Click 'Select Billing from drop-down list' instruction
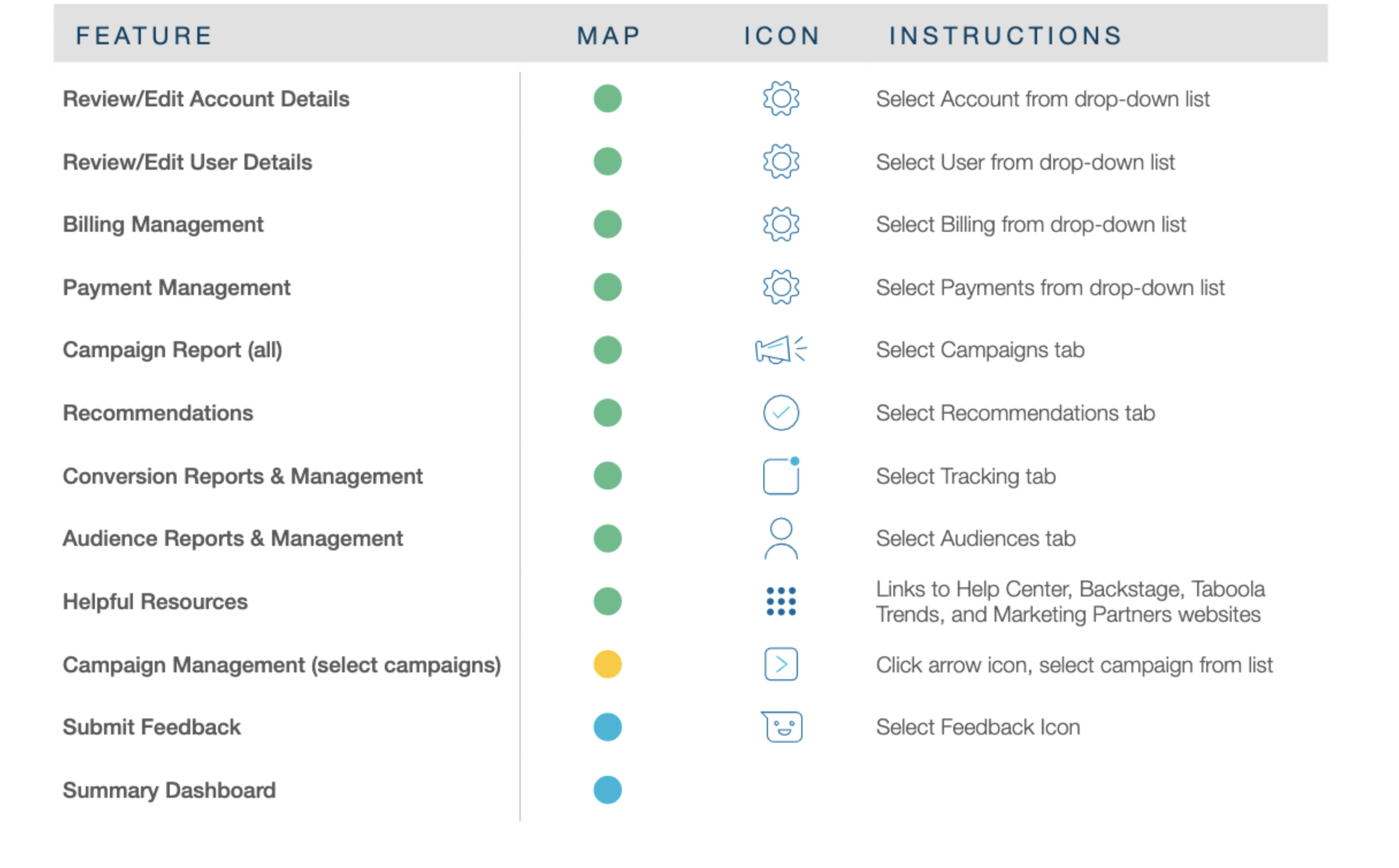1399x868 pixels. click(1031, 224)
